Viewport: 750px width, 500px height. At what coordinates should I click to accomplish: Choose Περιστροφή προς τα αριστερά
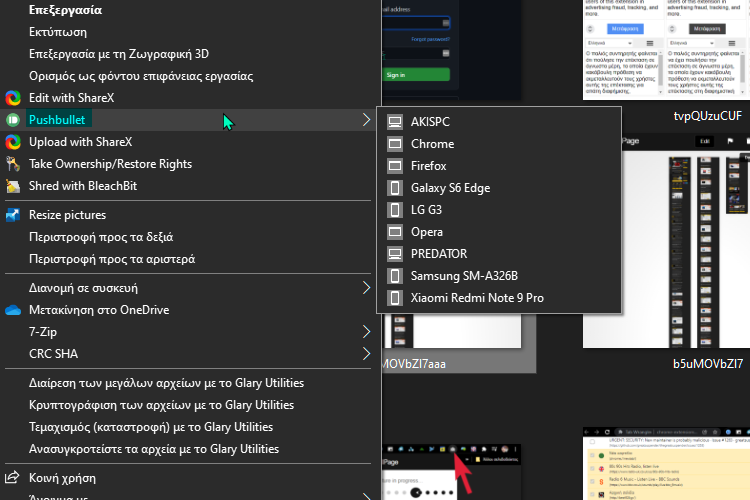coord(188,259)
